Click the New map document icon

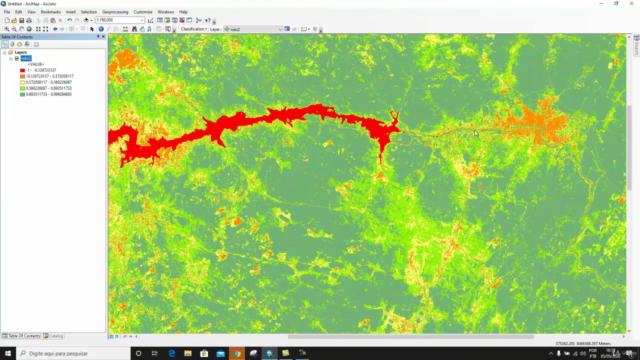coord(7,20)
